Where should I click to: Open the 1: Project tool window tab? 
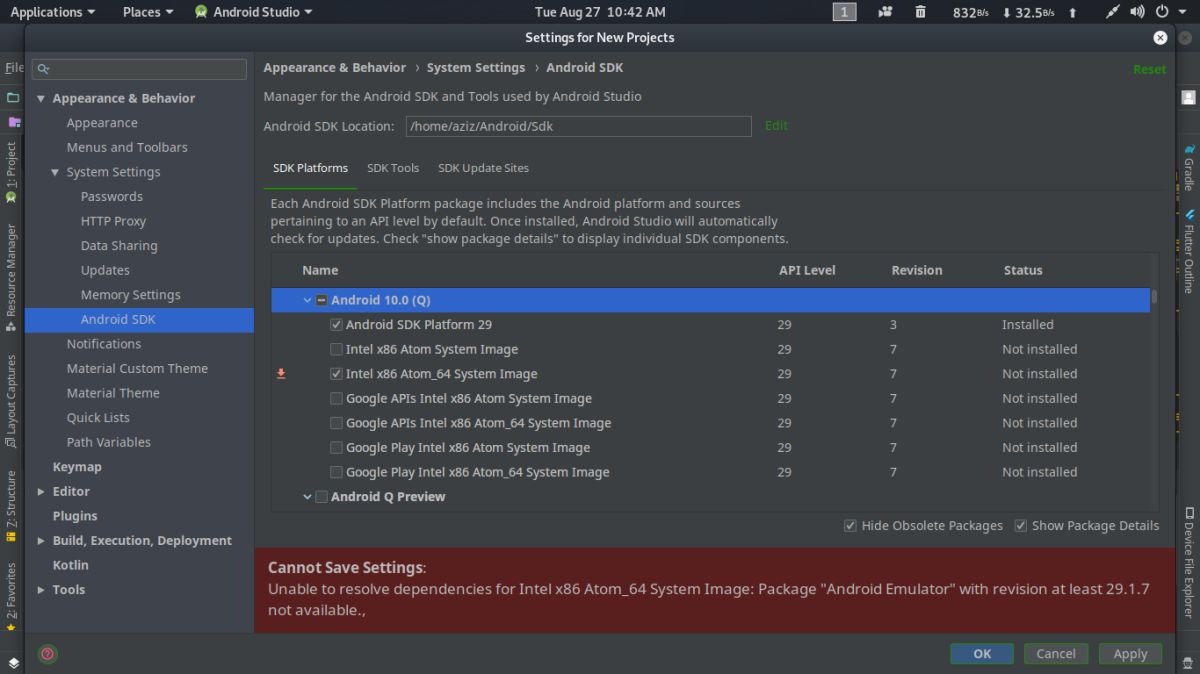pos(11,172)
